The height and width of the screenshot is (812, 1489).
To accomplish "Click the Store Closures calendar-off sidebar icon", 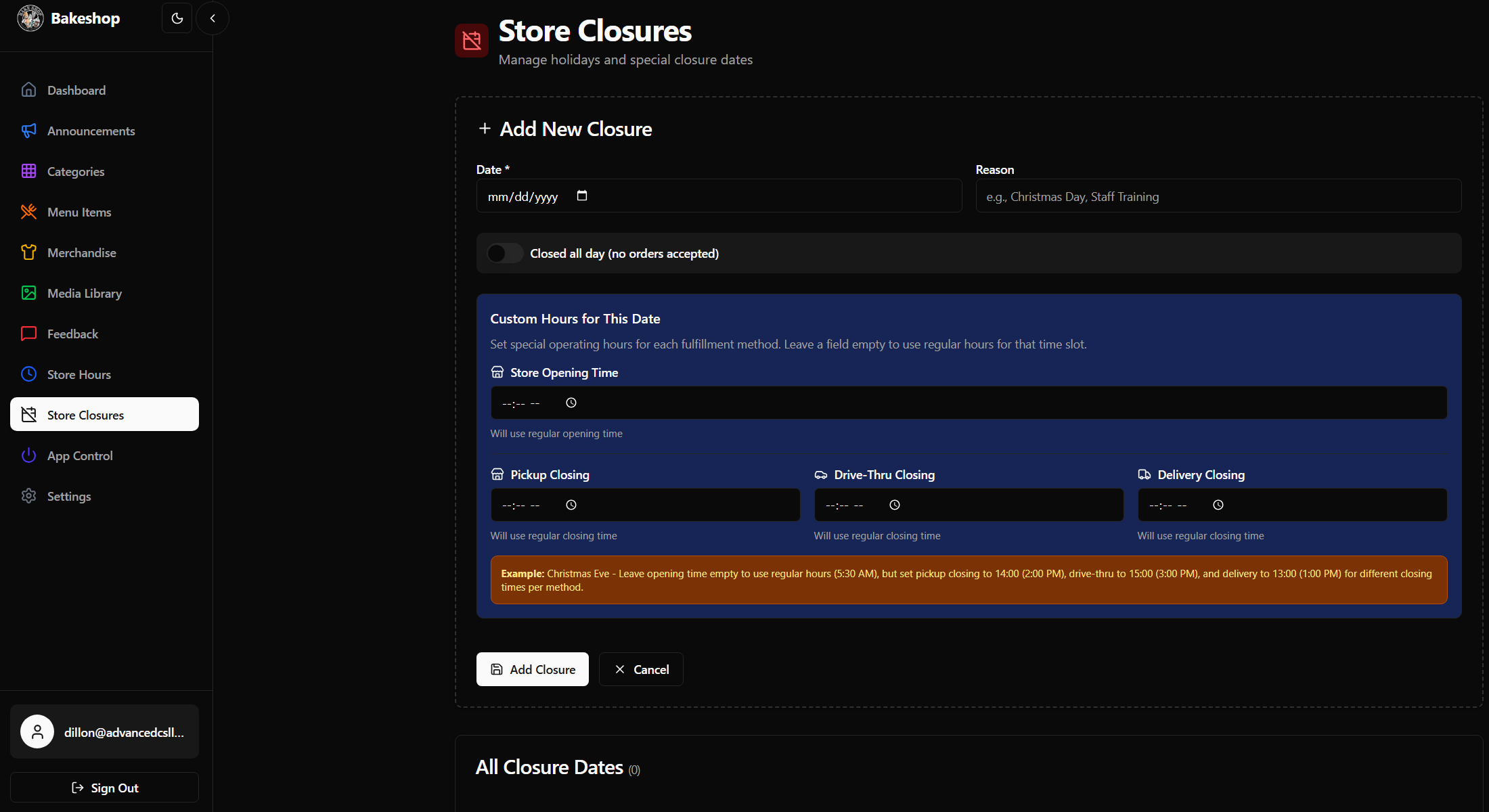I will pyautogui.click(x=28, y=415).
